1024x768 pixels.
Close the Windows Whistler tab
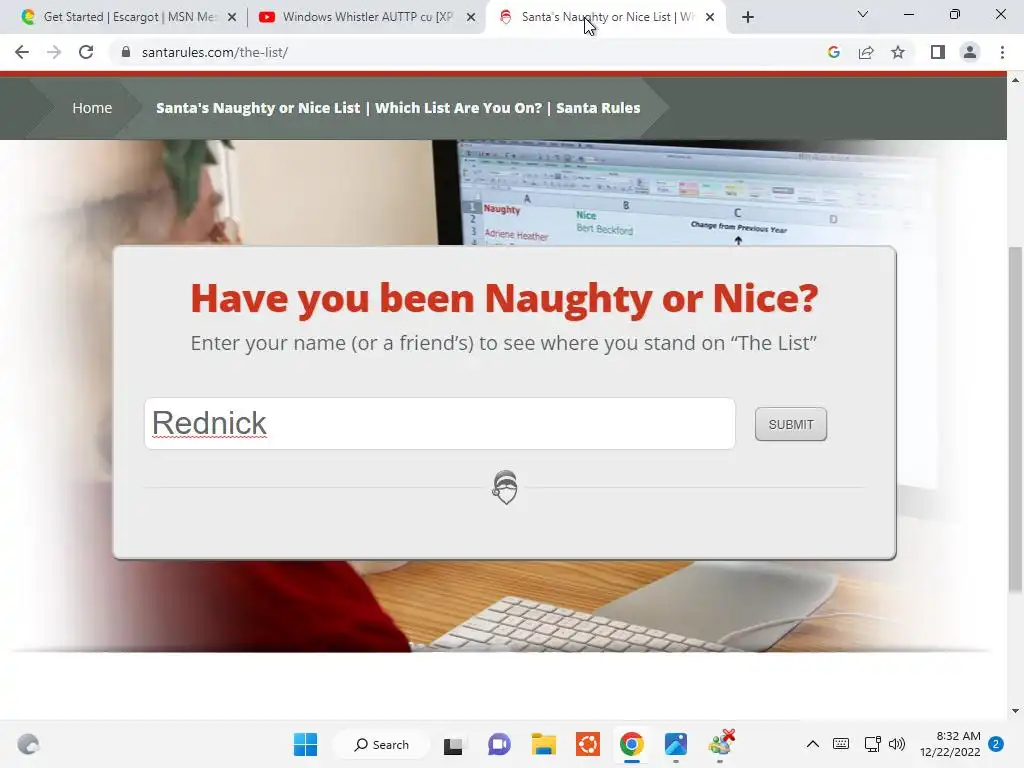tap(471, 17)
